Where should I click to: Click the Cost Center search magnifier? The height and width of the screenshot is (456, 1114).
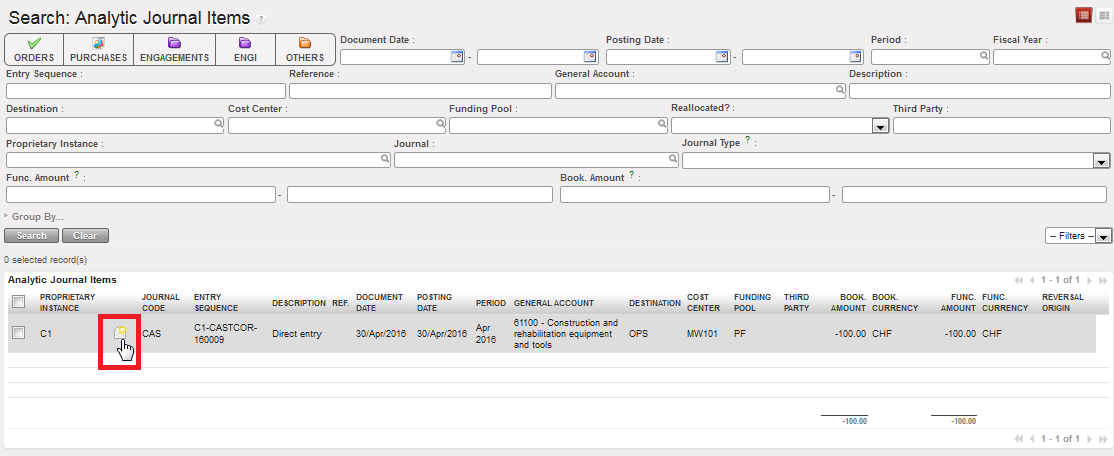(438, 125)
